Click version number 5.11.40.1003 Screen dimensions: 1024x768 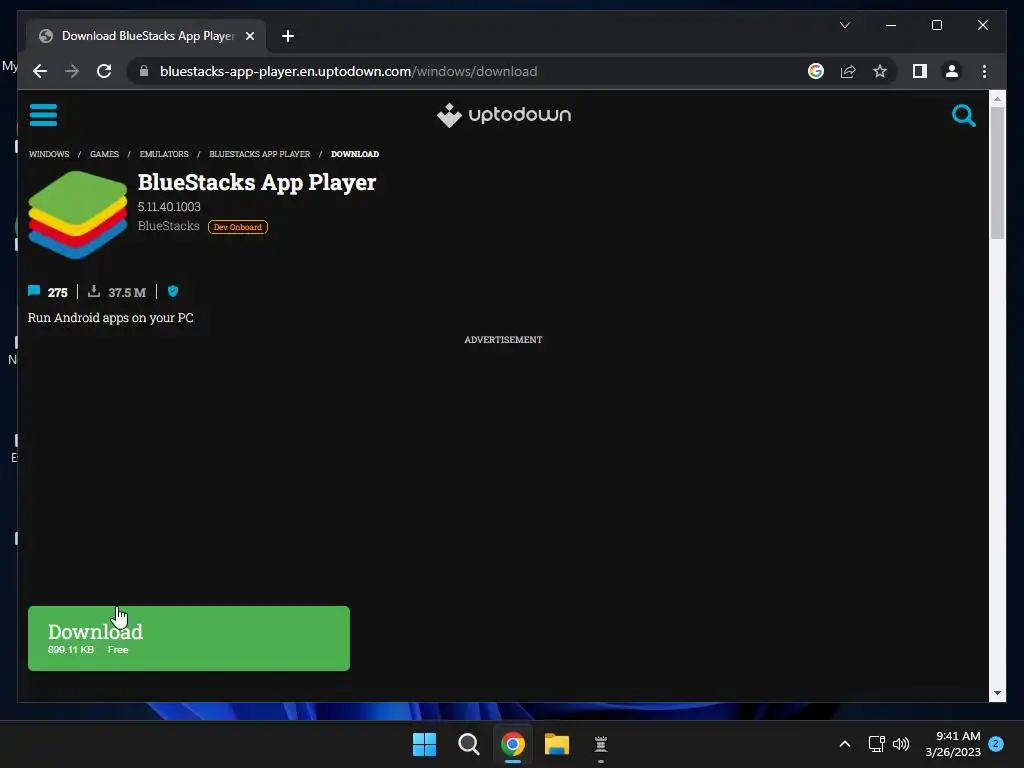pyautogui.click(x=169, y=206)
